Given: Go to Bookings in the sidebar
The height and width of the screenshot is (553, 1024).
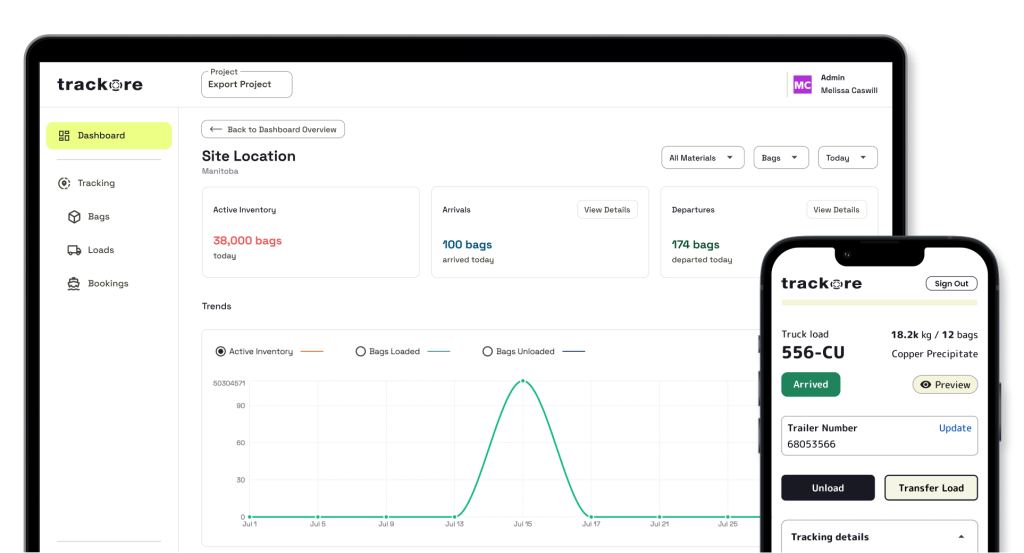Looking at the screenshot, I should (107, 284).
